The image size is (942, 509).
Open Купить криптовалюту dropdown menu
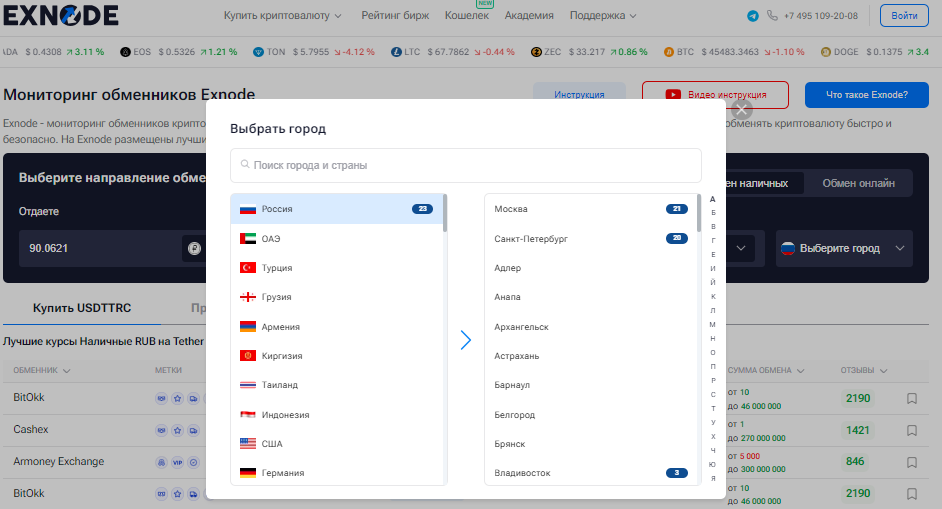pos(282,16)
